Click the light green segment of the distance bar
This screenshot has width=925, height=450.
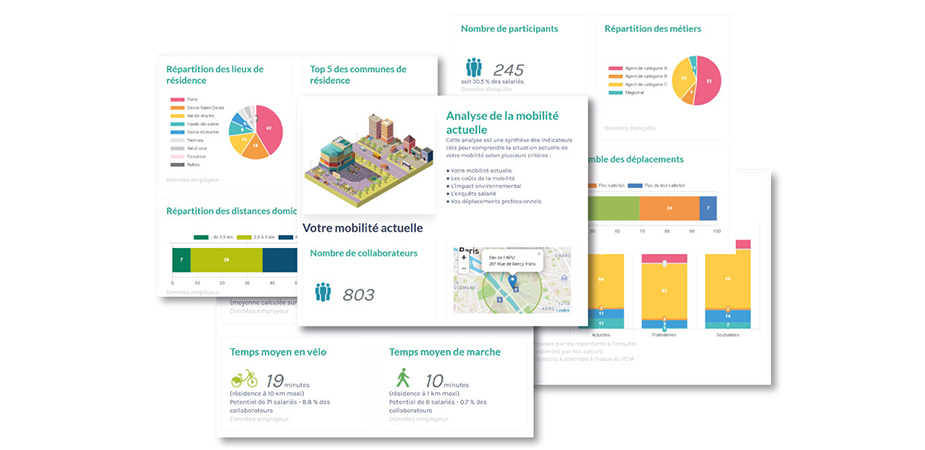coord(226,259)
